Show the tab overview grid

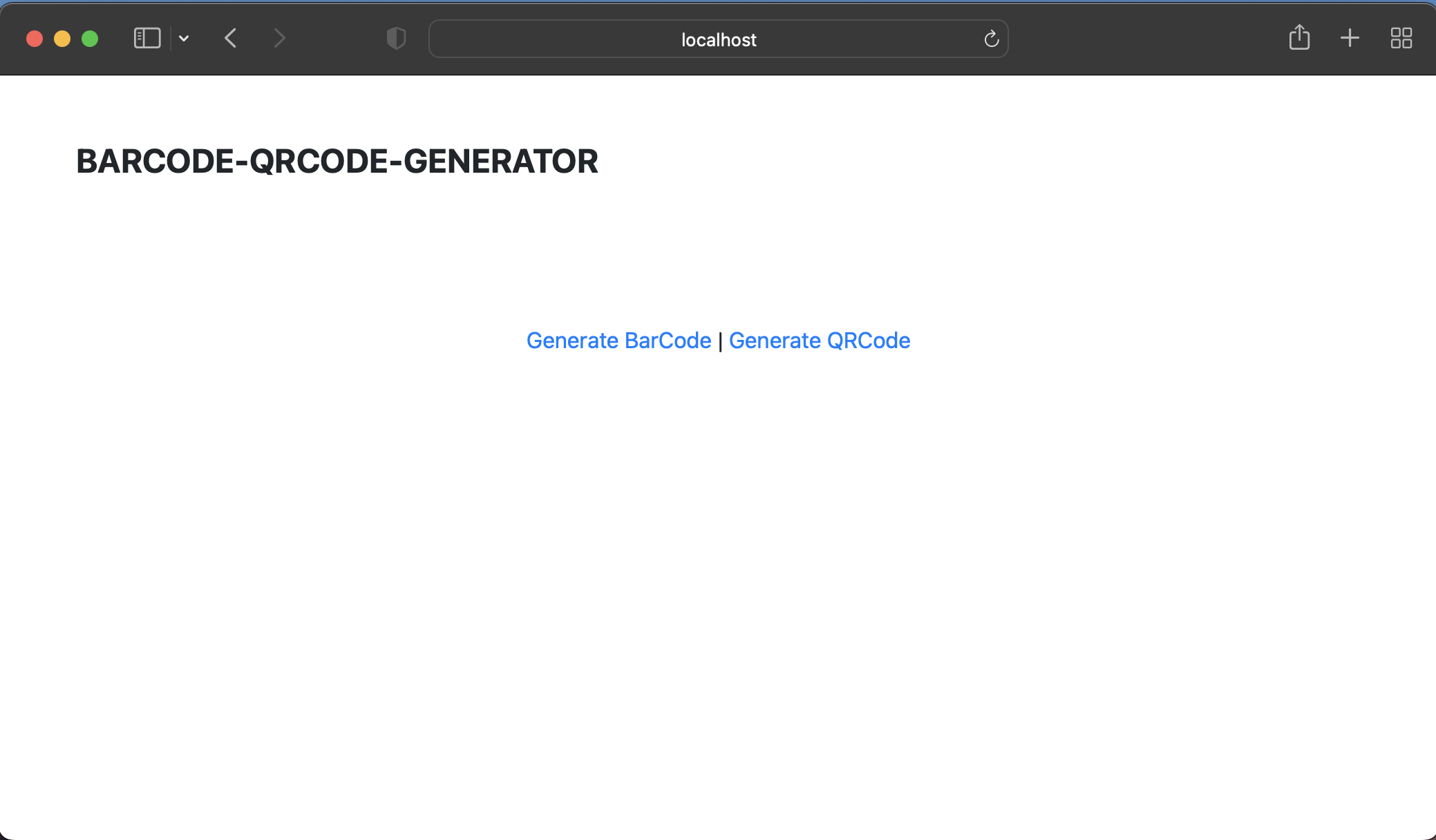tap(1401, 38)
